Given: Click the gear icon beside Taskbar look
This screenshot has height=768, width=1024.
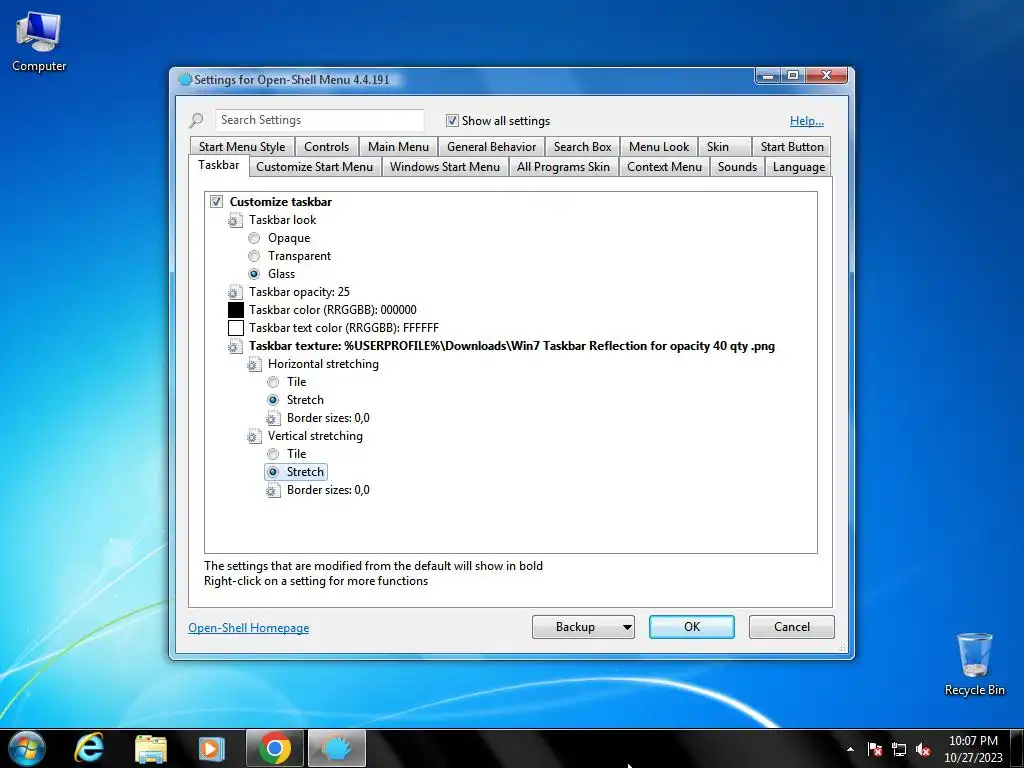Looking at the screenshot, I should pyautogui.click(x=235, y=221).
